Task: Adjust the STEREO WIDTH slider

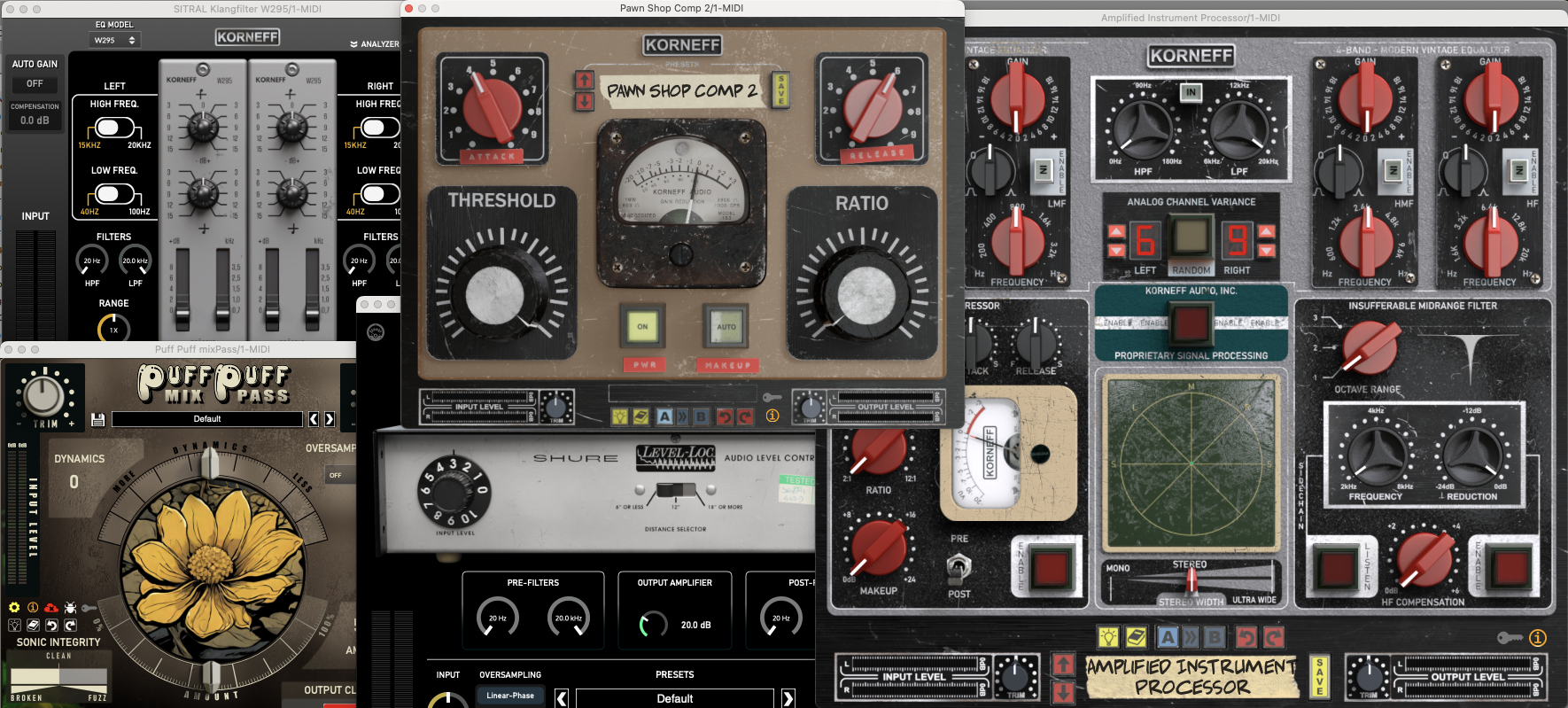Action: tap(1191, 580)
